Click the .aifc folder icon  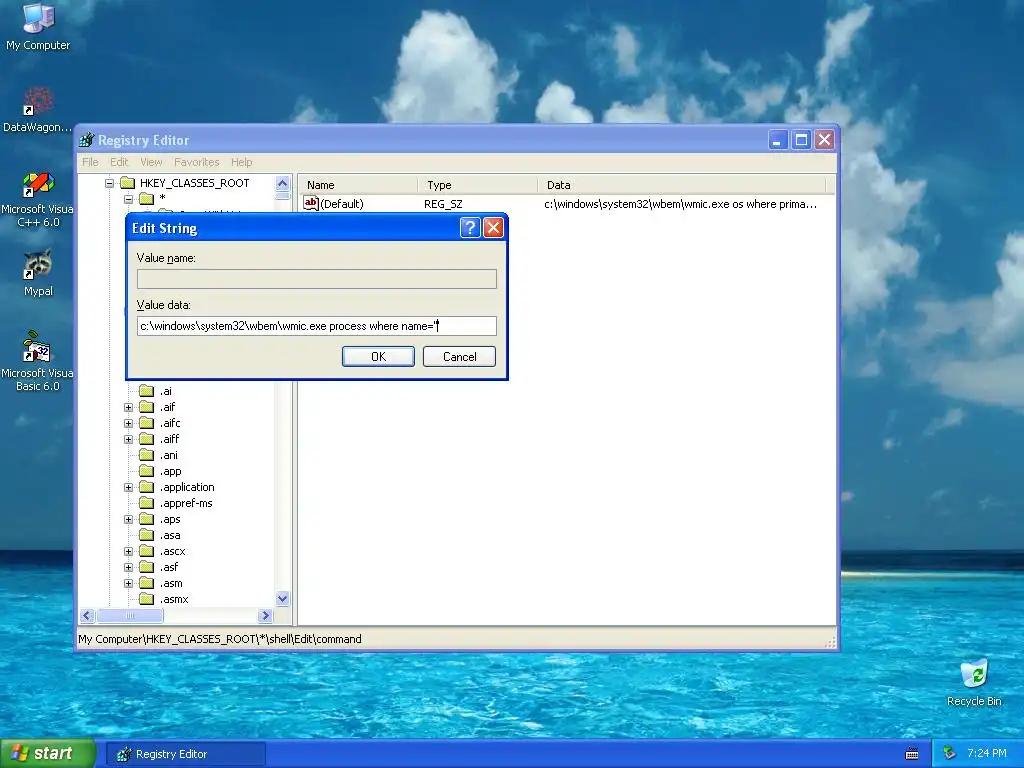pyautogui.click(x=147, y=423)
